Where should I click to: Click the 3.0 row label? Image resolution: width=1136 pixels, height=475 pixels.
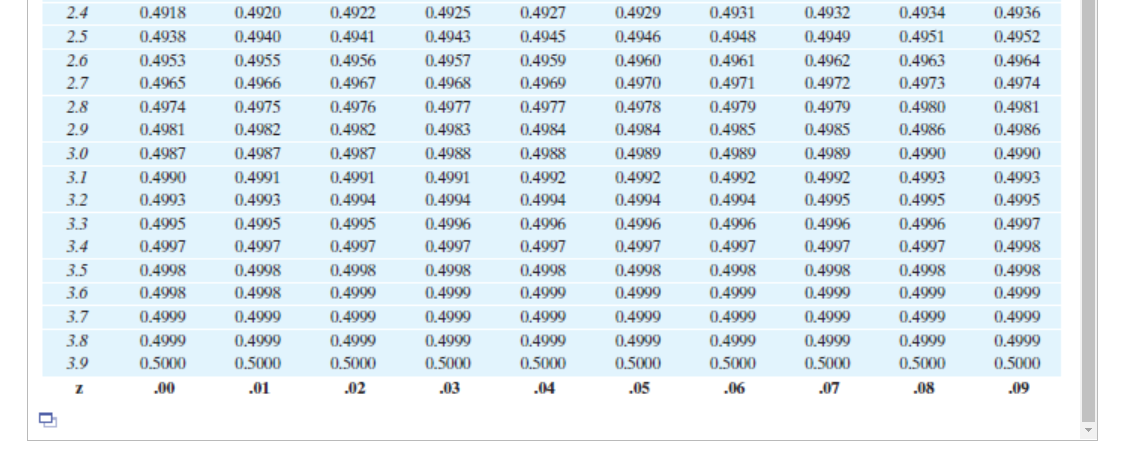pyautogui.click(x=78, y=154)
